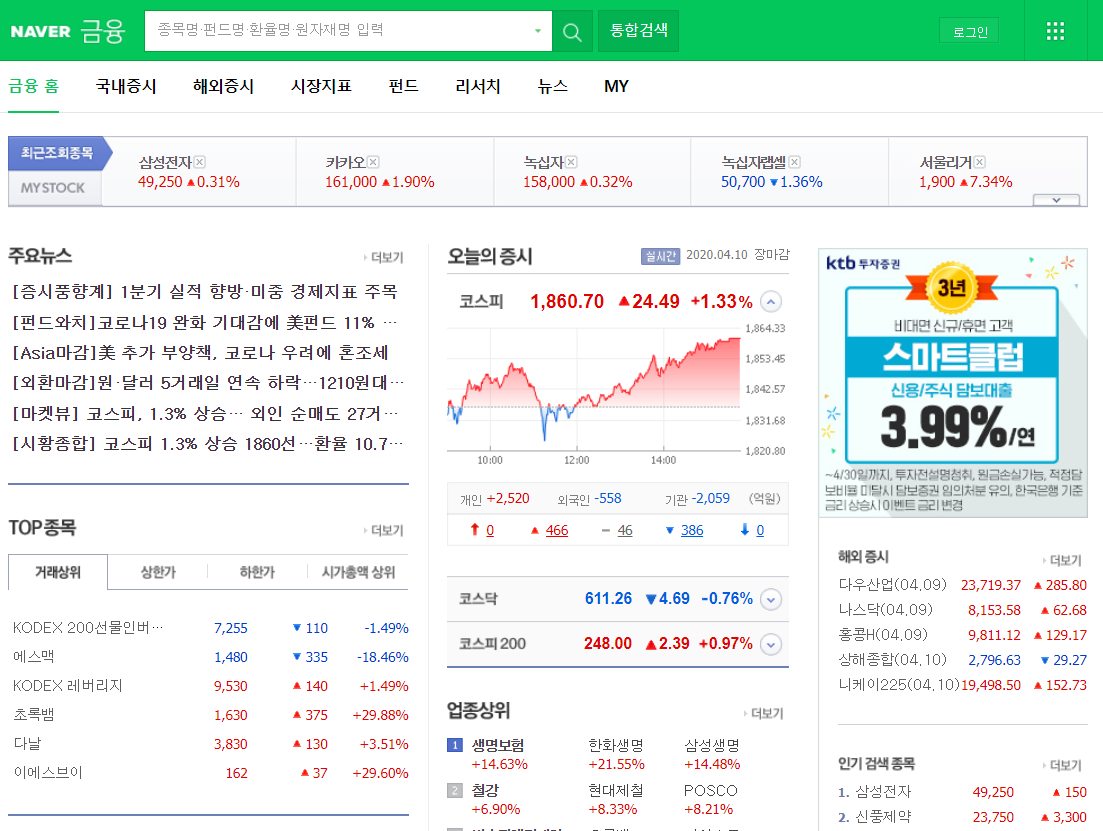Open news headline starting with [증시풍향계]
Screen dimensions: 1103x831
[x=205, y=291]
